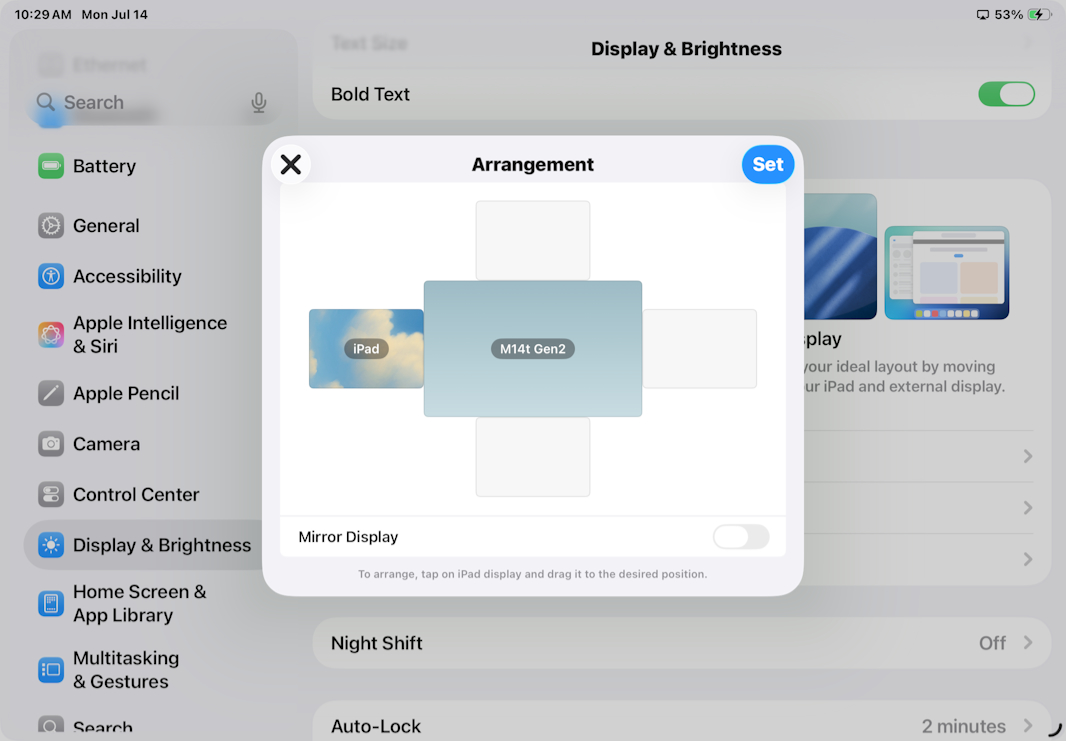Open Auto-Lock options chevron
The width and height of the screenshot is (1066, 741).
click(1027, 726)
